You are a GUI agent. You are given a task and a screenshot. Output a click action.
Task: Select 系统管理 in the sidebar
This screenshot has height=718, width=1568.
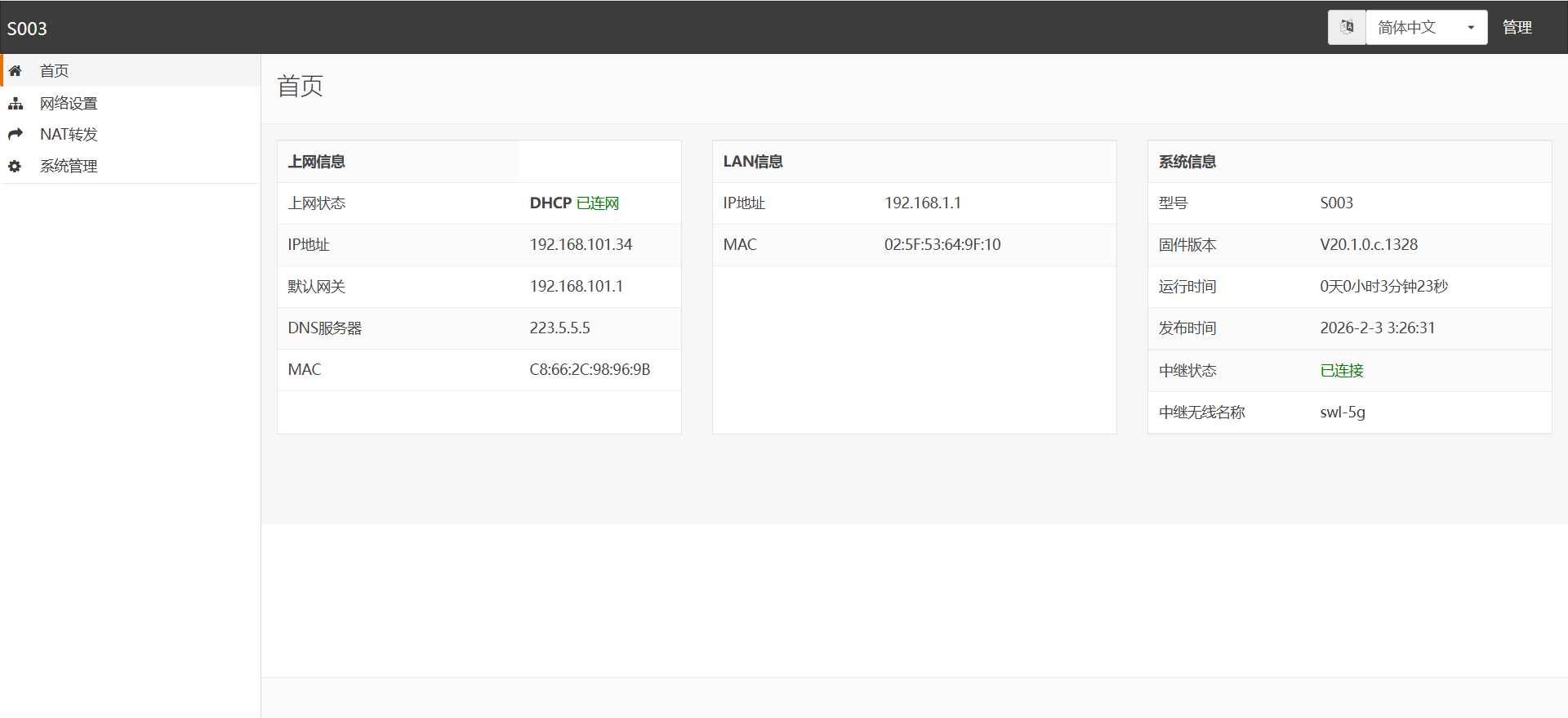(69, 167)
